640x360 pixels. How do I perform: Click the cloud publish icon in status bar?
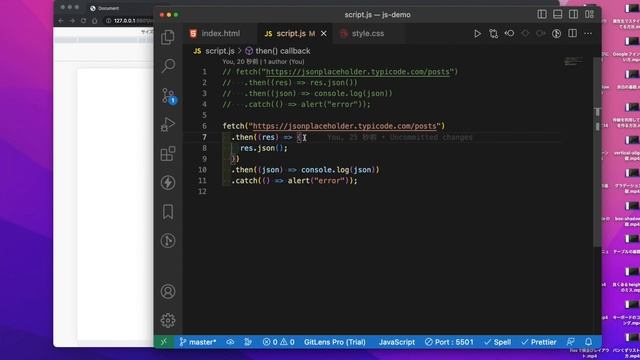(230, 342)
